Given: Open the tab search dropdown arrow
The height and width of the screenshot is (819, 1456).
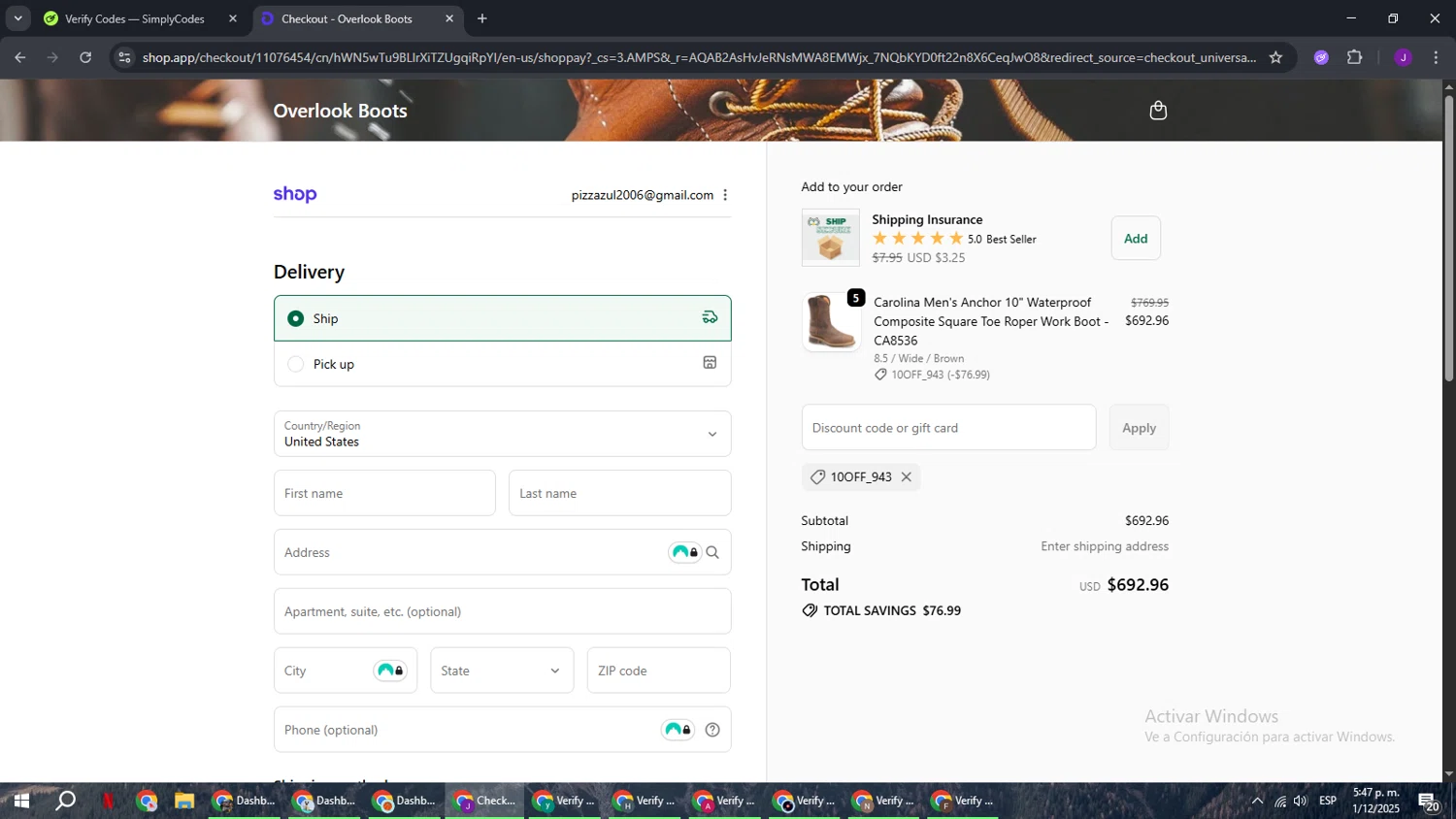Looking at the screenshot, I should coord(17,18).
